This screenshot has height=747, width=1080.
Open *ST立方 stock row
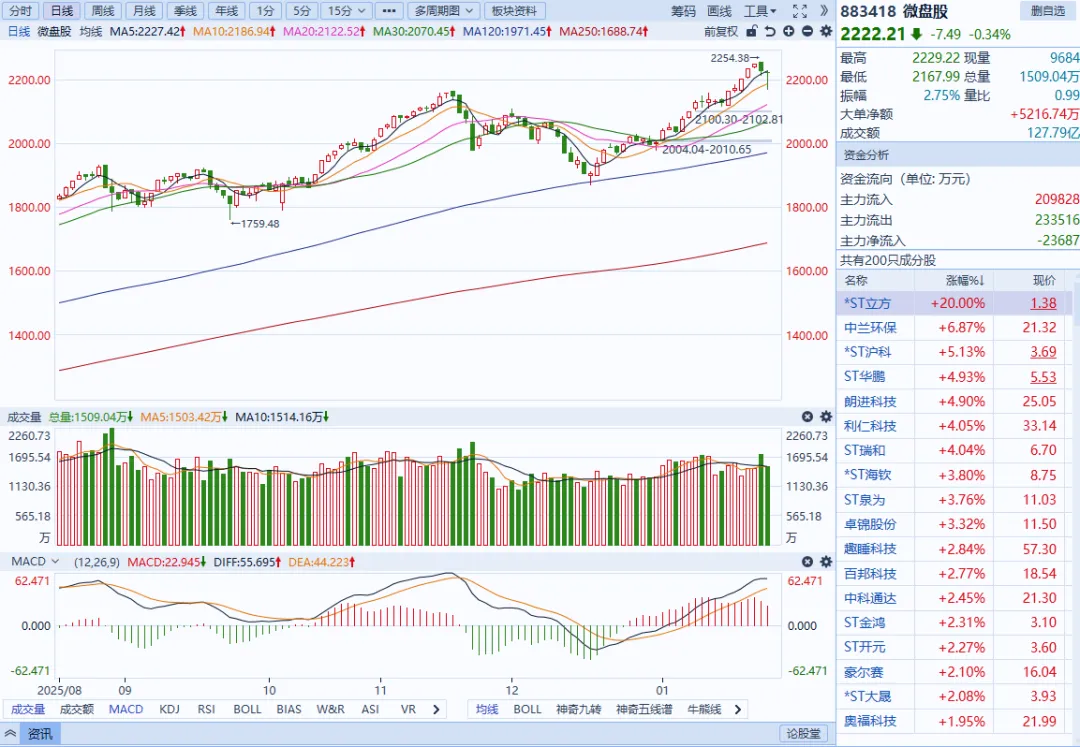click(x=955, y=303)
